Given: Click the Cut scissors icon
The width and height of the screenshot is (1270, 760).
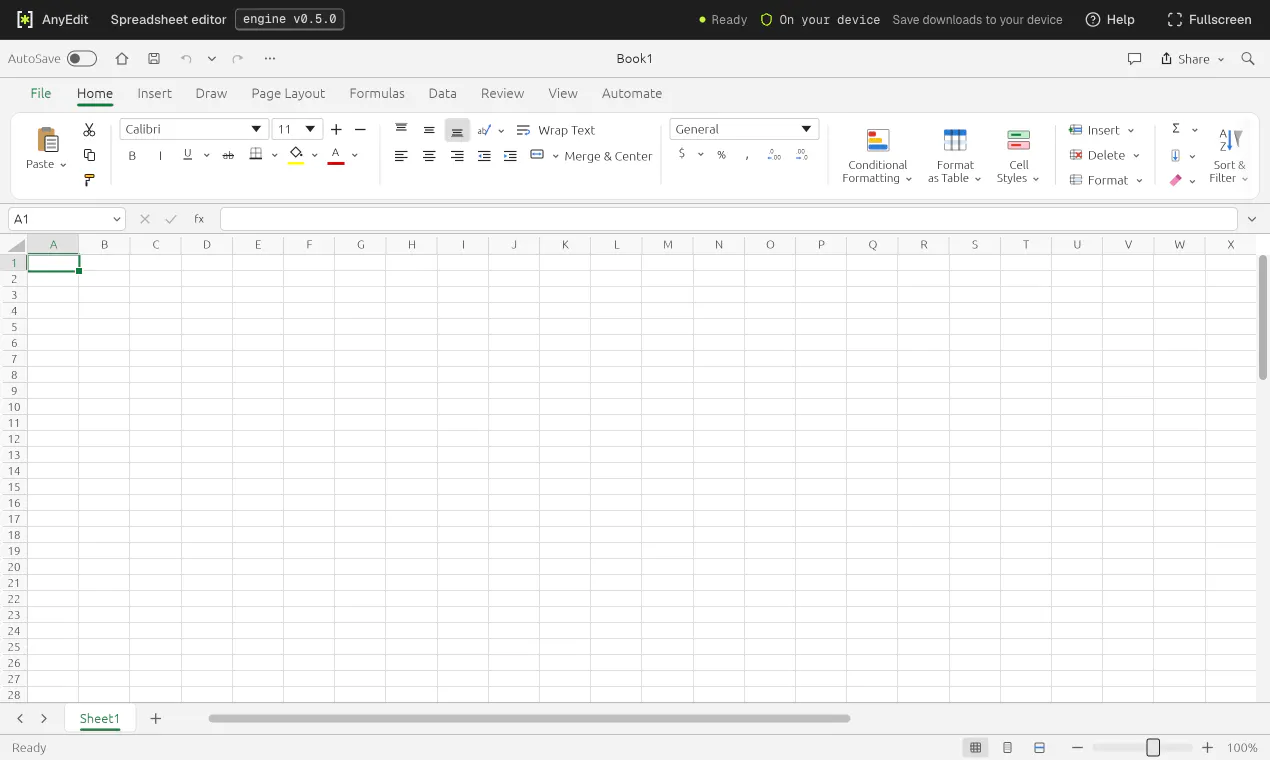Looking at the screenshot, I should (x=89, y=130).
